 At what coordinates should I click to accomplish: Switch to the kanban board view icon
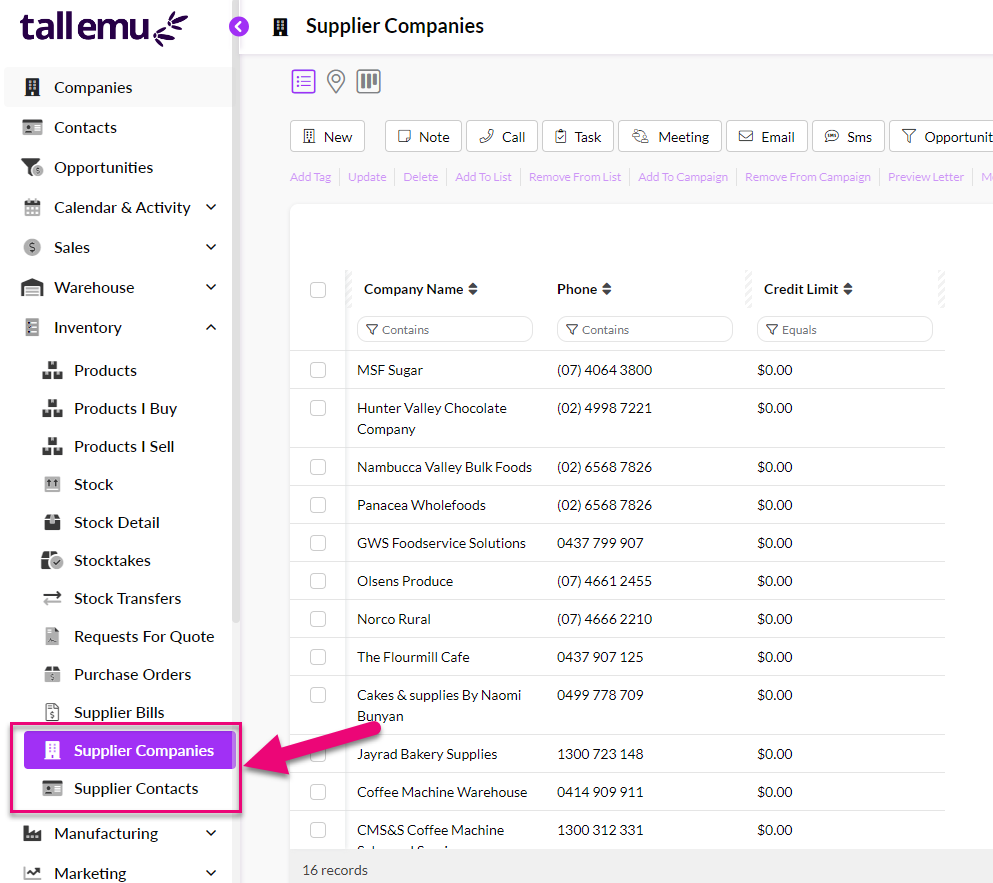(369, 82)
